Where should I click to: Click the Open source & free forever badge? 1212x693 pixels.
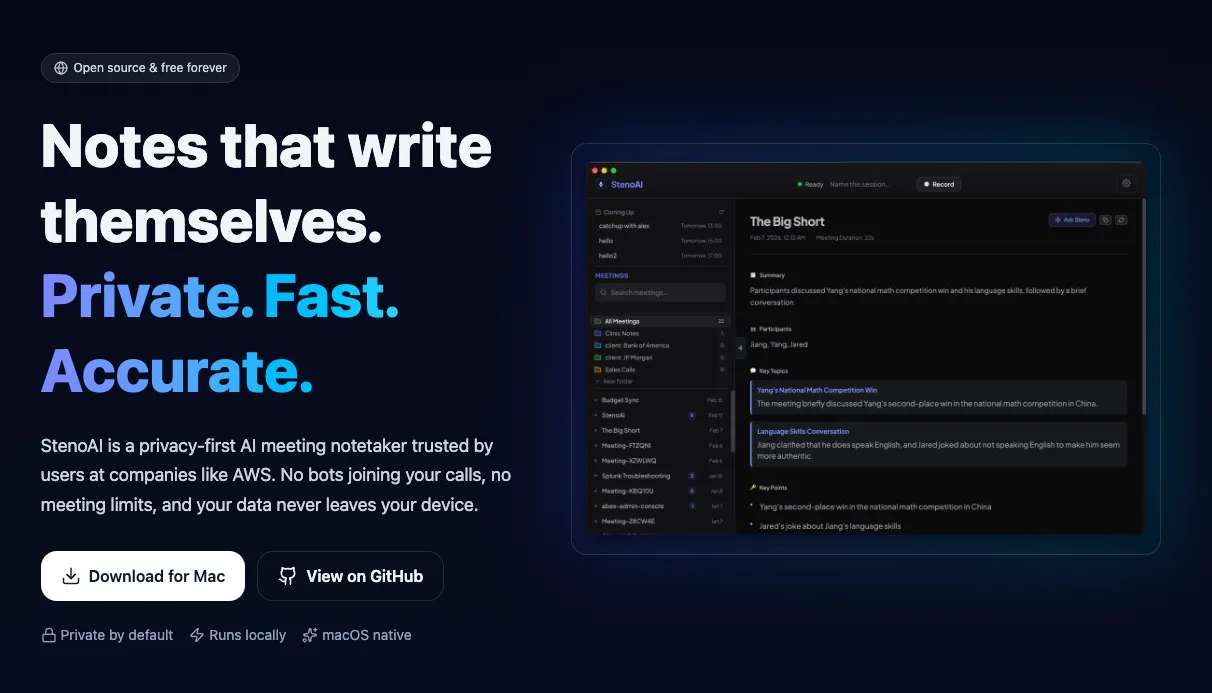[140, 68]
